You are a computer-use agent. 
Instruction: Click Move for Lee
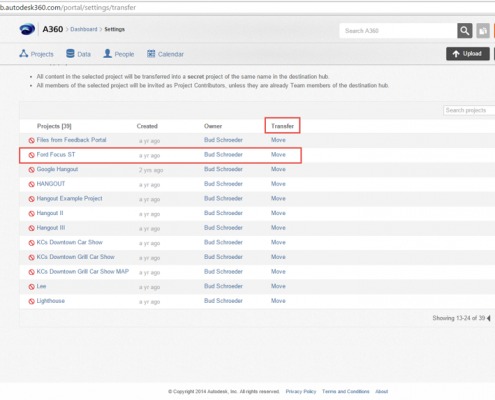278,286
